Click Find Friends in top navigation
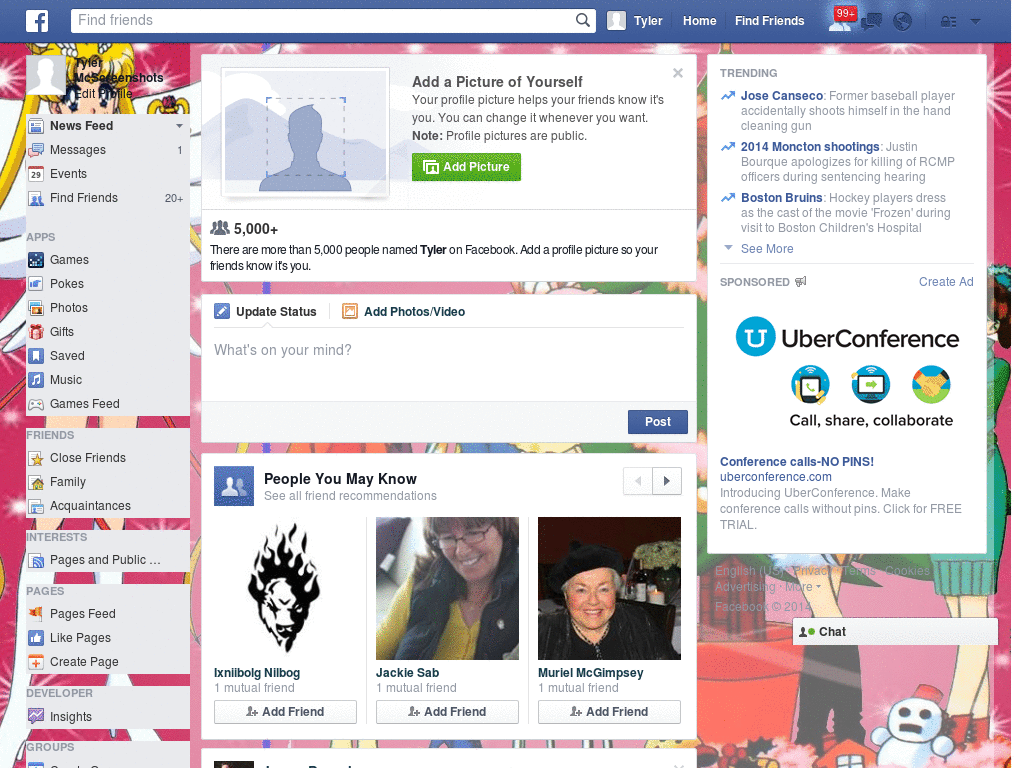This screenshot has width=1024, height=768. 769,21
